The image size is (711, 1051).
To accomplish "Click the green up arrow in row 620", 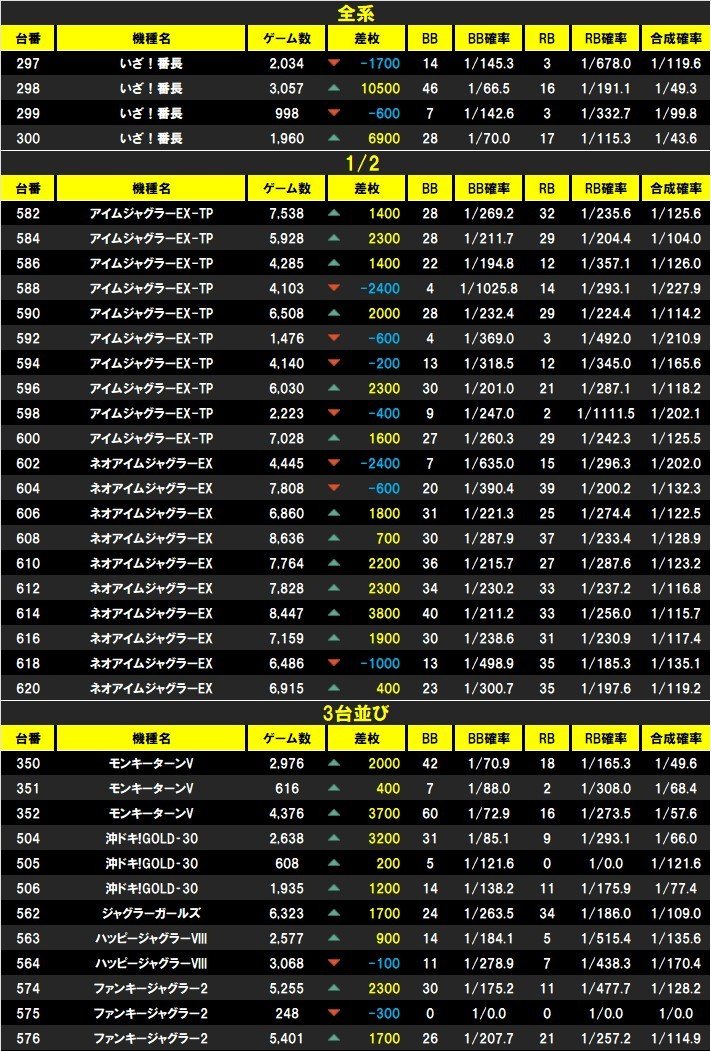I will (334, 688).
